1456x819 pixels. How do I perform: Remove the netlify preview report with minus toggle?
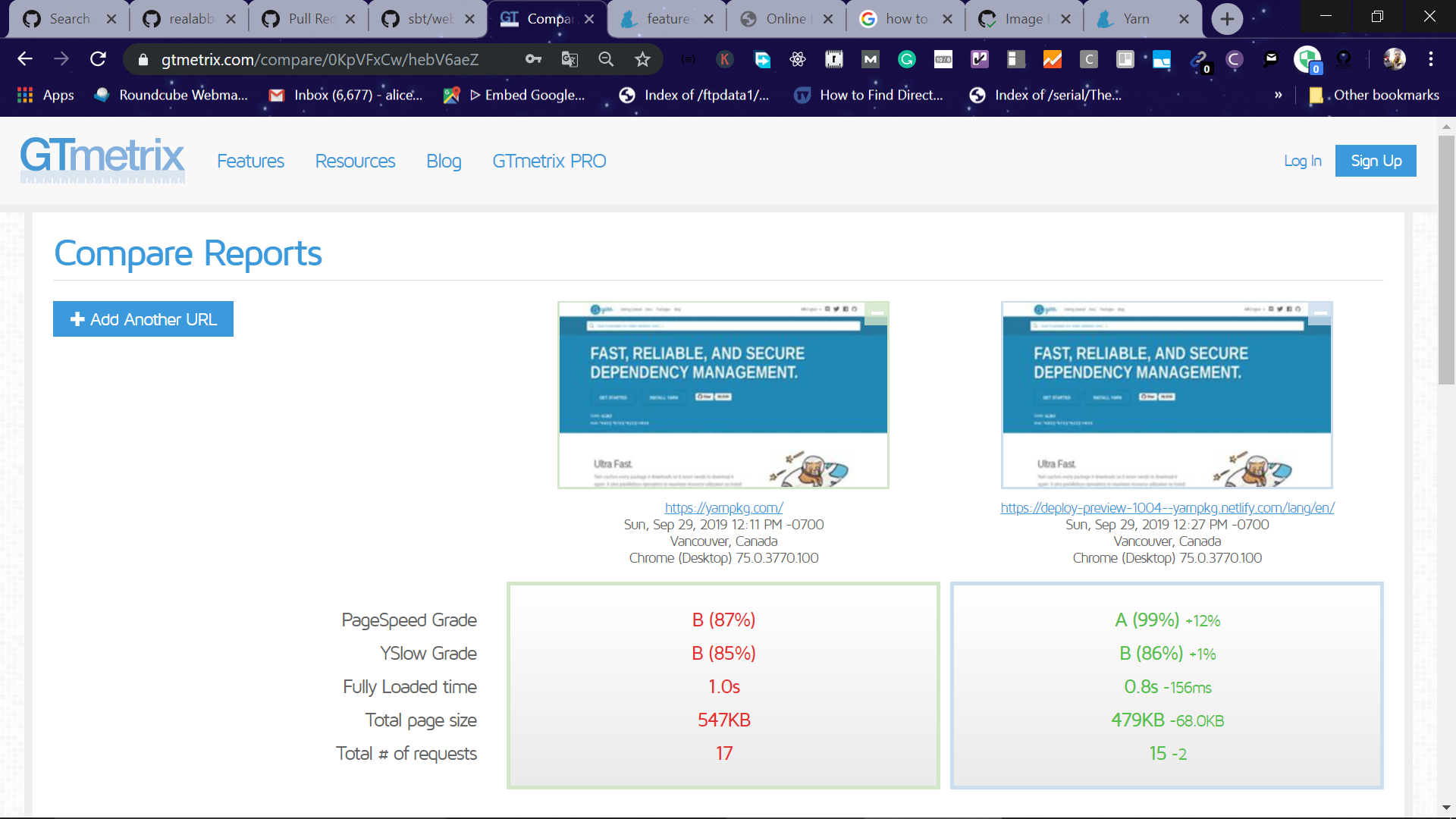(x=1320, y=312)
